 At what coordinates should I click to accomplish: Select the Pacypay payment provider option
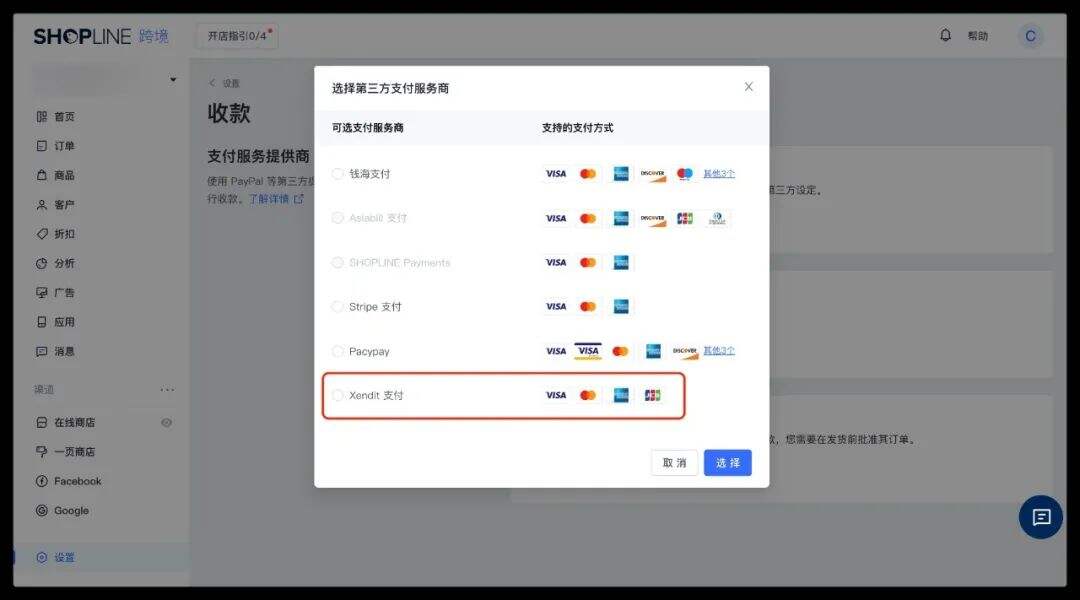pyautogui.click(x=337, y=351)
